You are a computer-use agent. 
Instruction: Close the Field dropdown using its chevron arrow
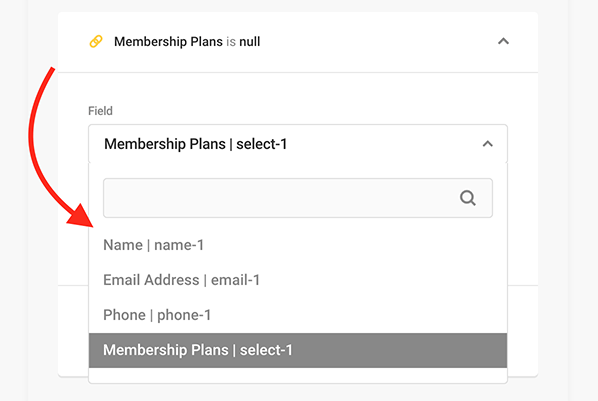click(487, 144)
